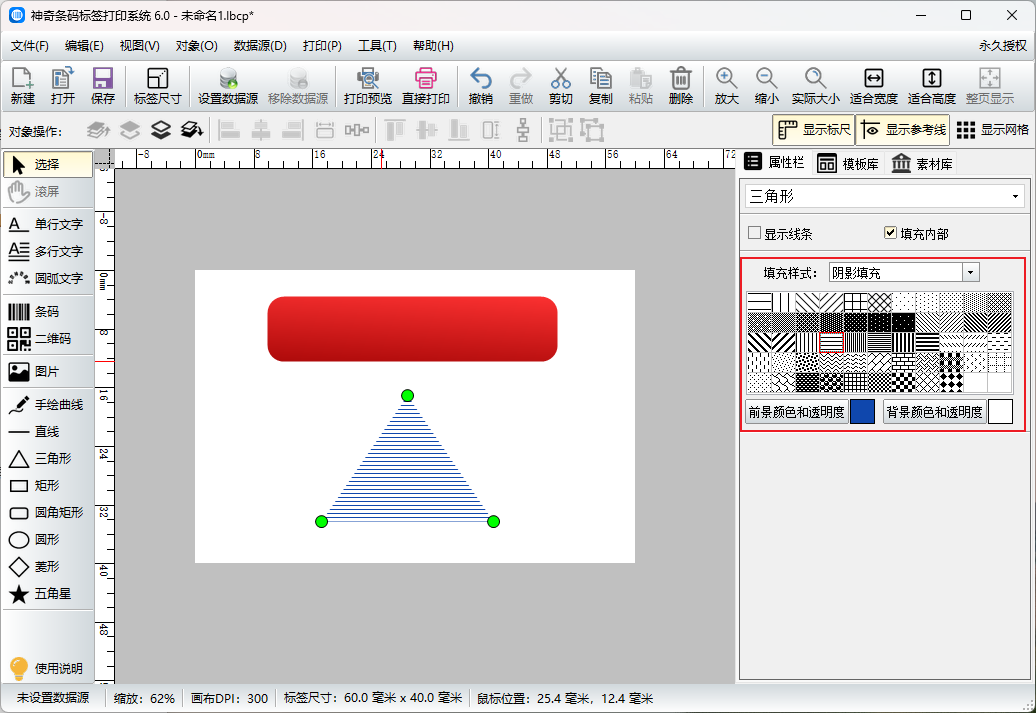Open the 数据源(D) menu
The height and width of the screenshot is (713, 1036).
click(260, 46)
